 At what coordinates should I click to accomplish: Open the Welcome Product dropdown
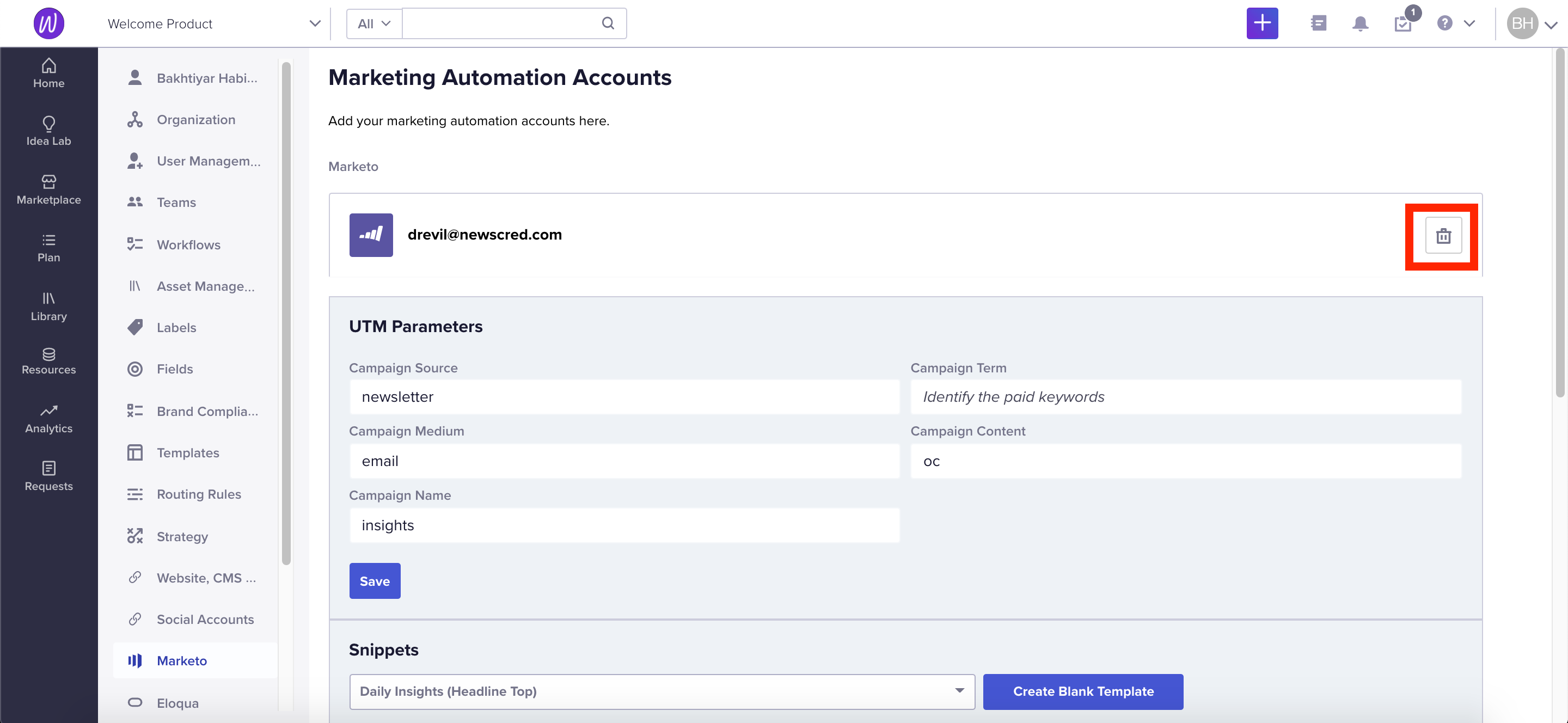(213, 24)
